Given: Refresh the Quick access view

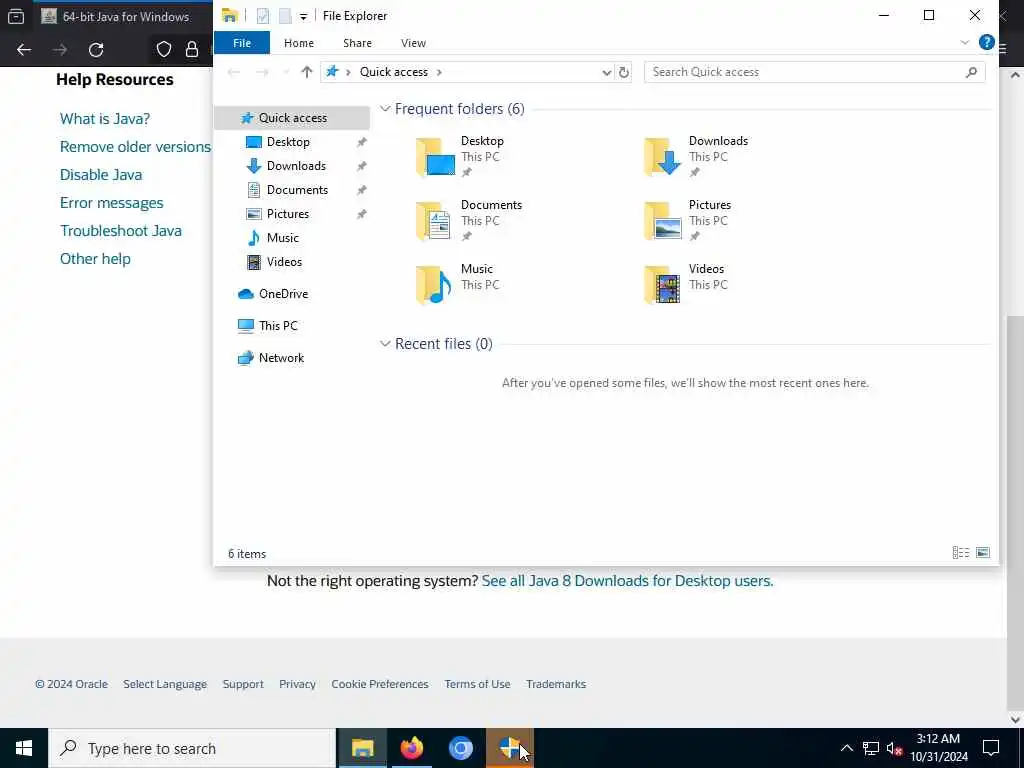Looking at the screenshot, I should (x=624, y=72).
